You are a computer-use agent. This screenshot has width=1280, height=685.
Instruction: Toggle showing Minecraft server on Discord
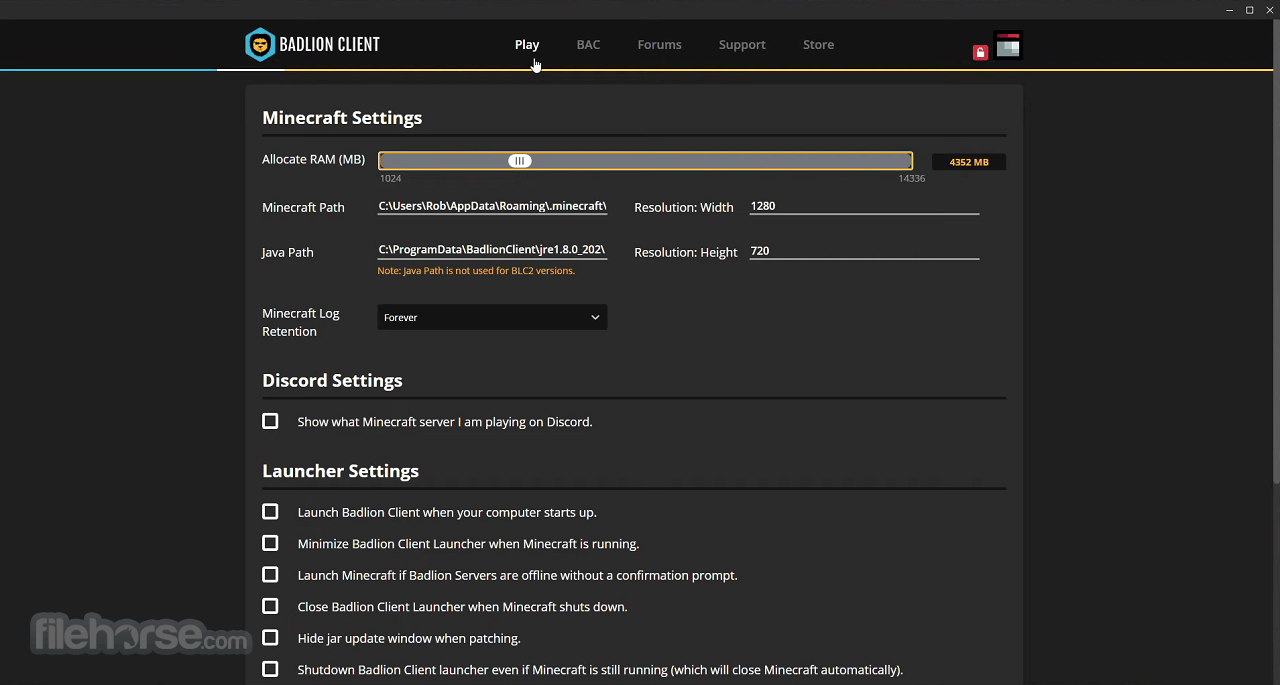click(x=270, y=421)
